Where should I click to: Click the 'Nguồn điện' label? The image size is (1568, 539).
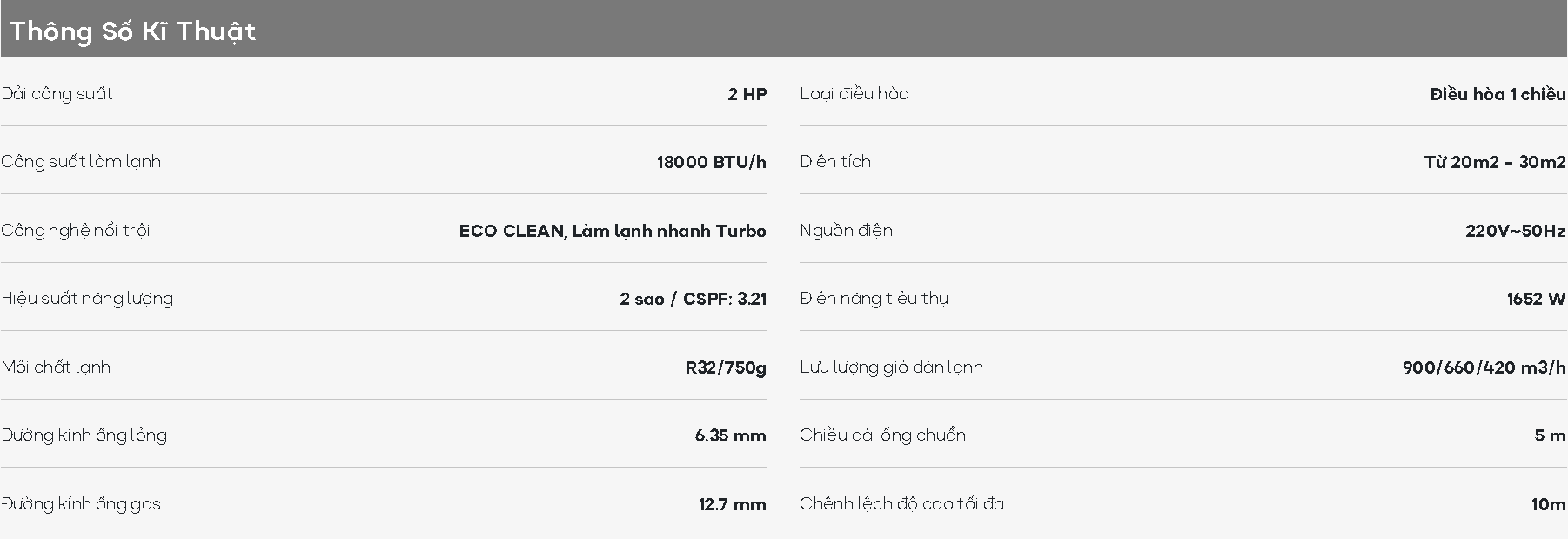846,231
